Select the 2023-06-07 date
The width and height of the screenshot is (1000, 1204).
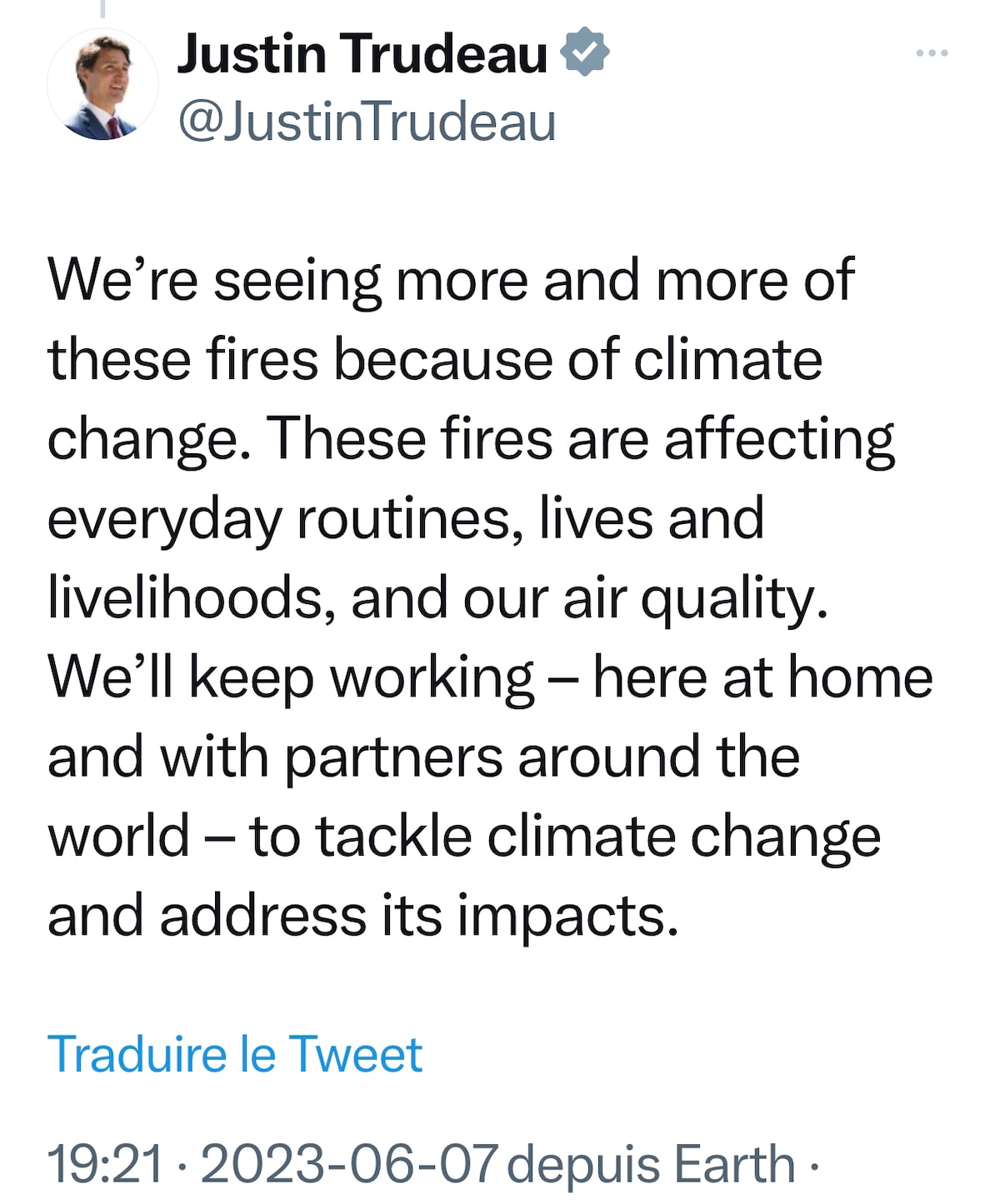pos(350,1163)
